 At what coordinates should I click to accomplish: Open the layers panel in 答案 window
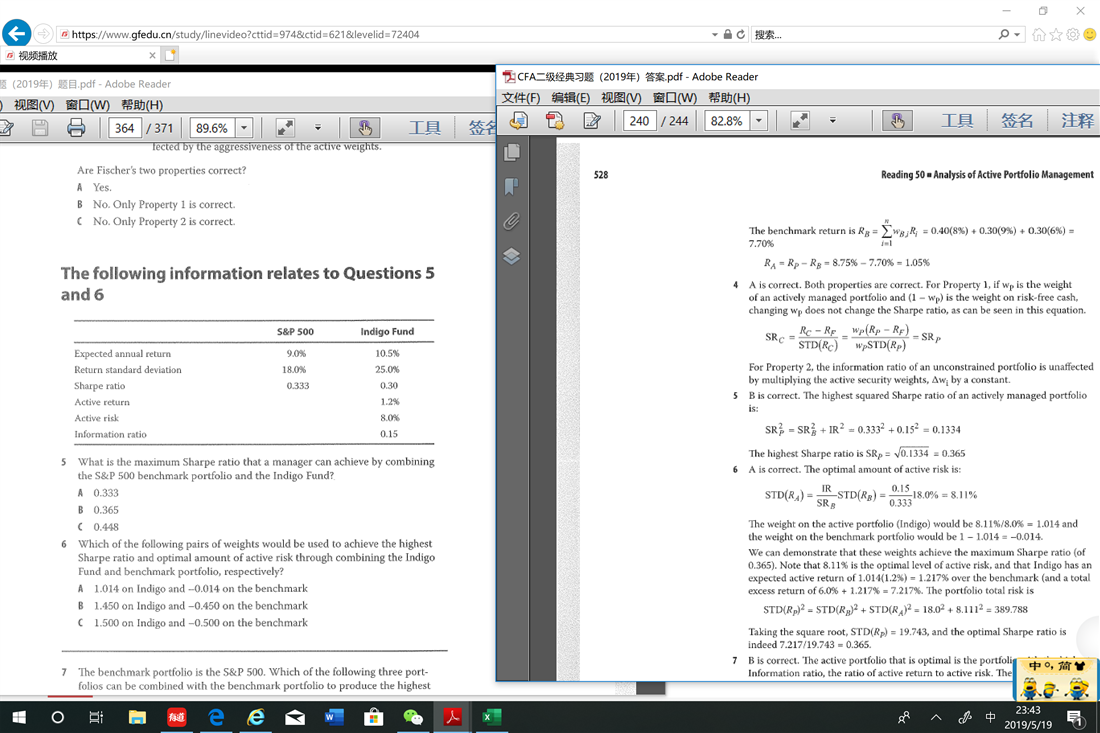coord(511,256)
